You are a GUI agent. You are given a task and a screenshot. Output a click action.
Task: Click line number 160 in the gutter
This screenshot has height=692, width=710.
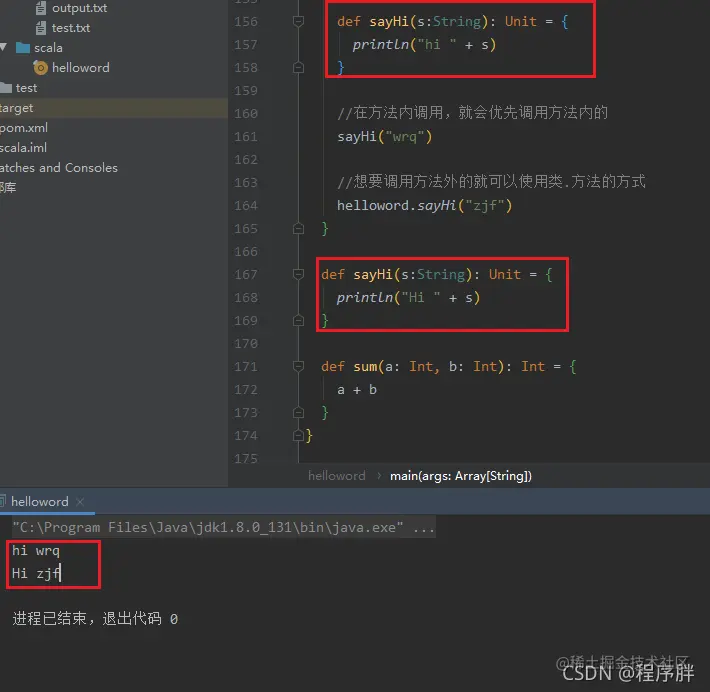click(x=246, y=113)
